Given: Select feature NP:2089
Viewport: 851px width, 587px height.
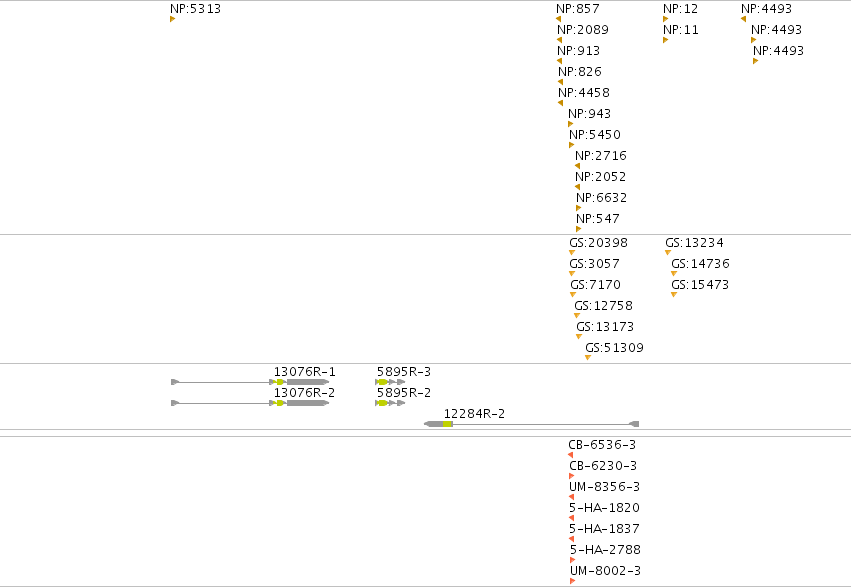Looking at the screenshot, I should tap(583, 30).
